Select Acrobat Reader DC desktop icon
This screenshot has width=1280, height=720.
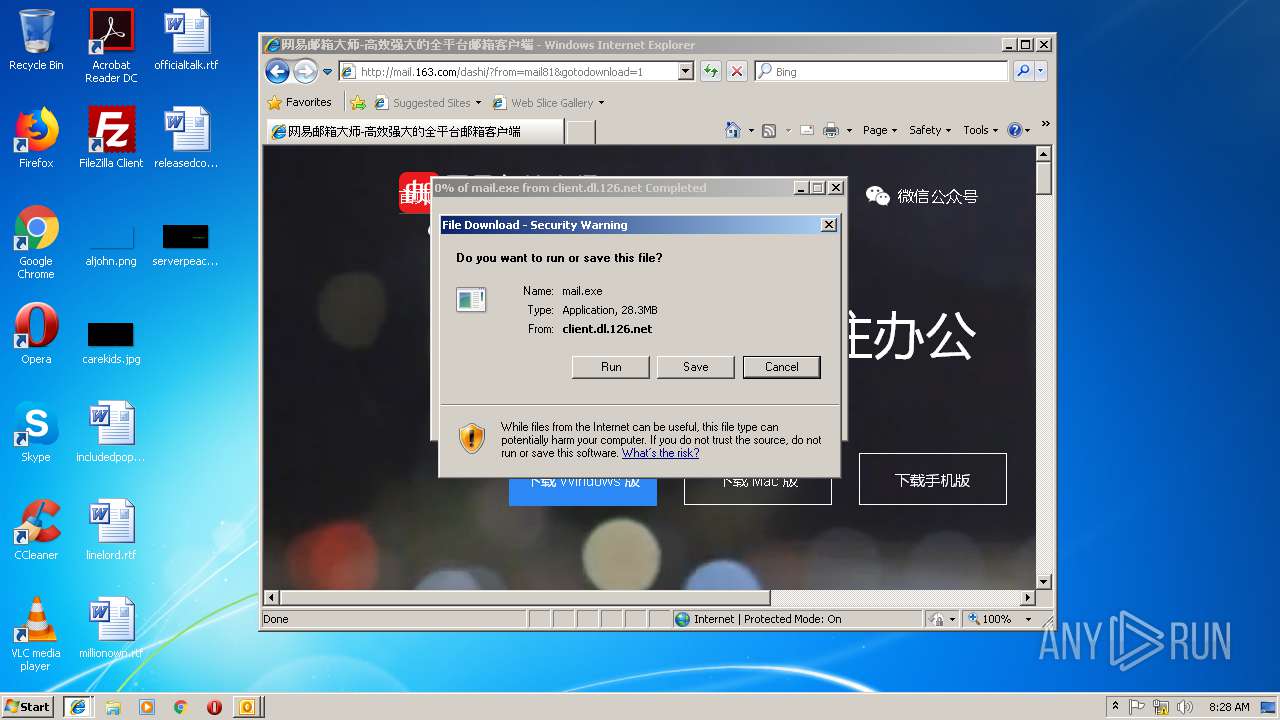click(111, 45)
